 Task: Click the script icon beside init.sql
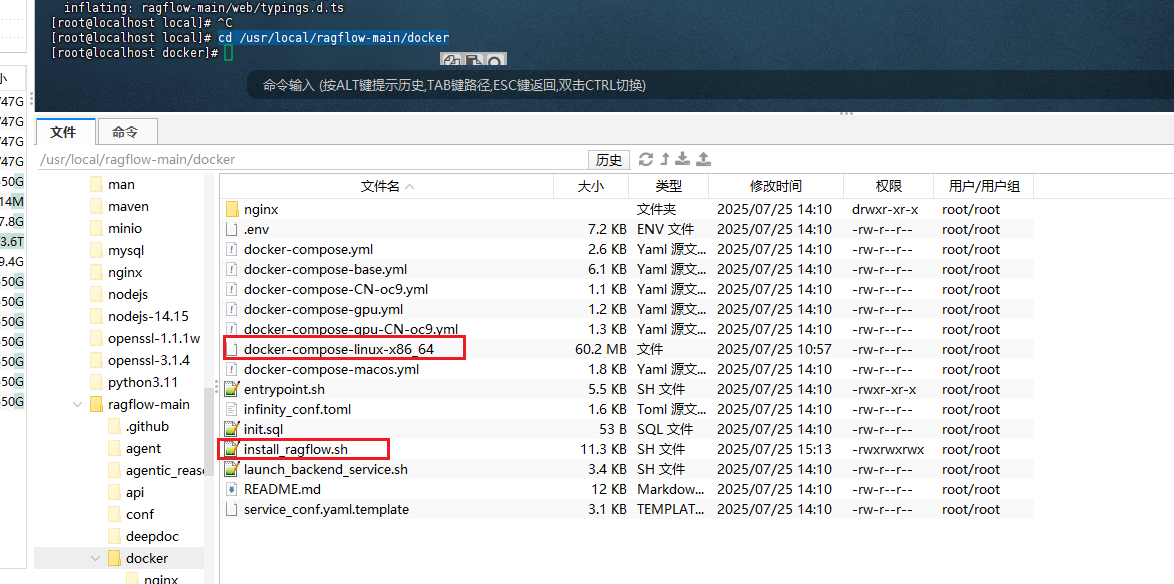pos(232,429)
